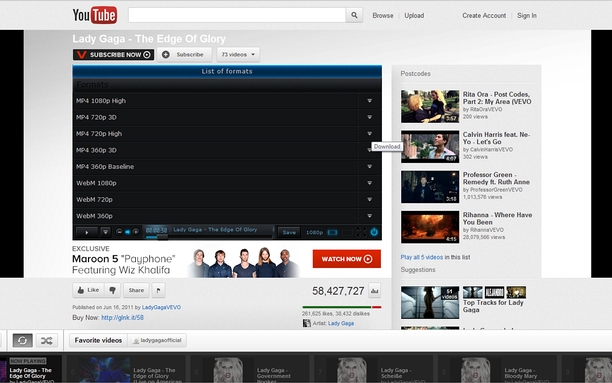Click the Share button
Screen dimensions: 612x383
point(136,290)
